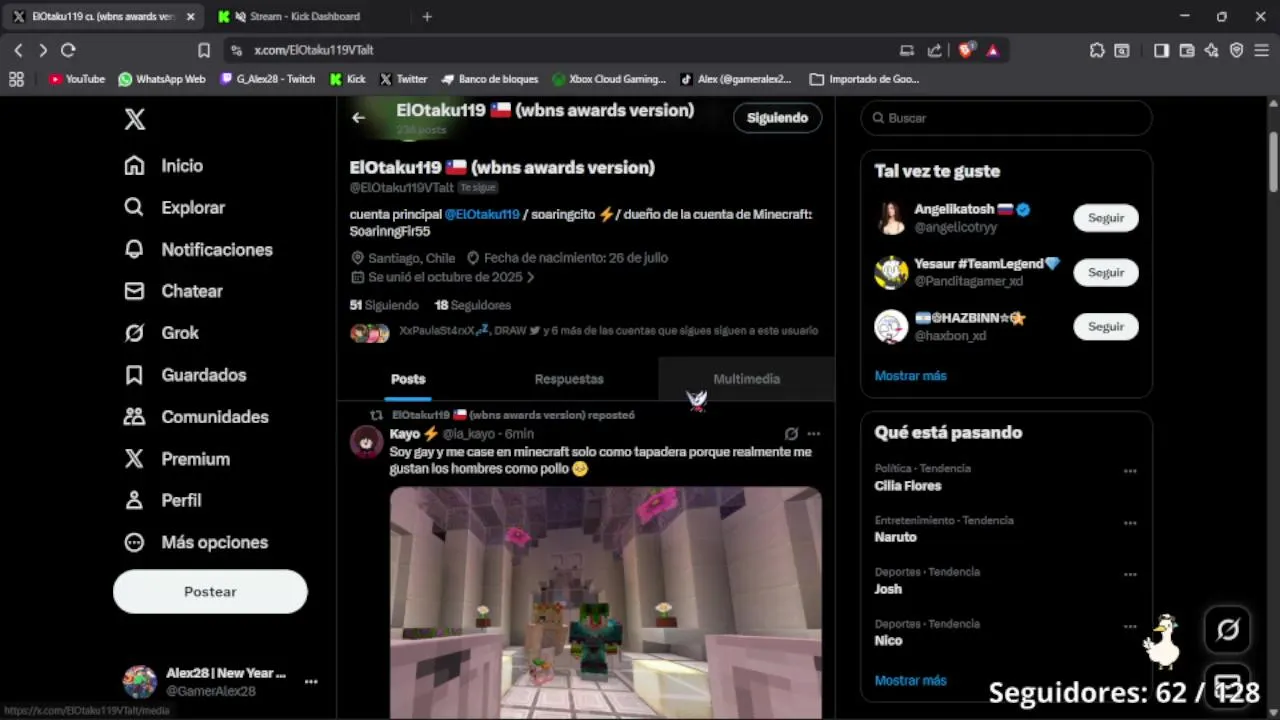Click the Postear button
Viewport: 1280px width, 720px height.
(210, 592)
